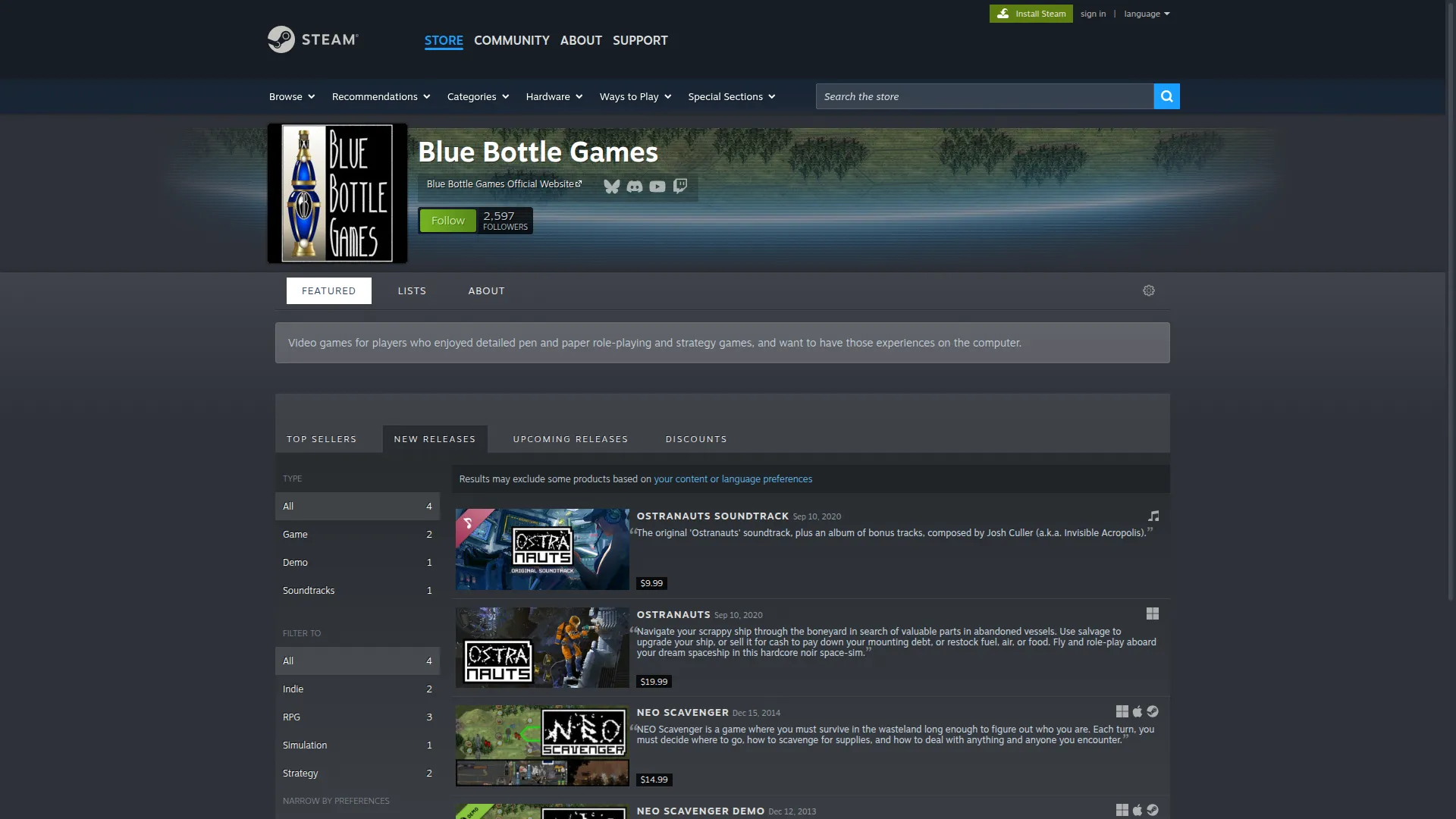Screen dimensions: 1456x819
Task: Click Windows icon on NEO Scavenger Demo row
Action: tap(1122, 810)
